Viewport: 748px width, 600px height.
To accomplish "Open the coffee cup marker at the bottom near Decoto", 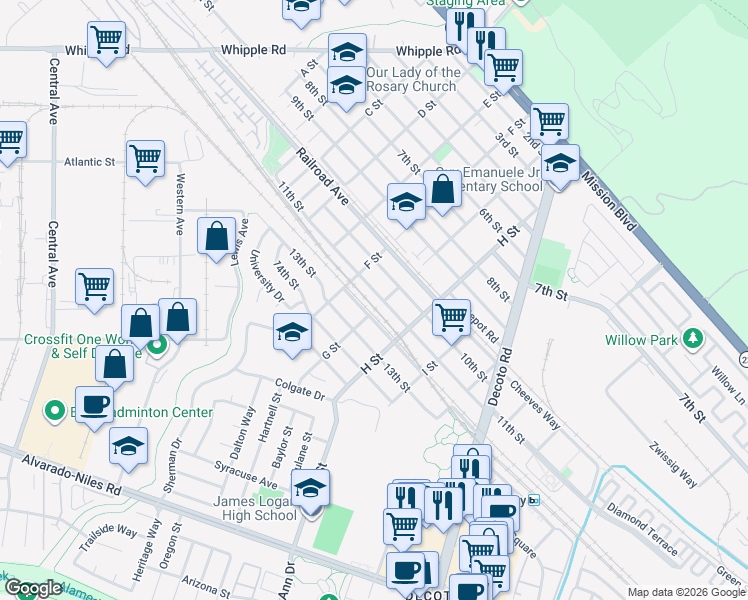I will point(405,571).
